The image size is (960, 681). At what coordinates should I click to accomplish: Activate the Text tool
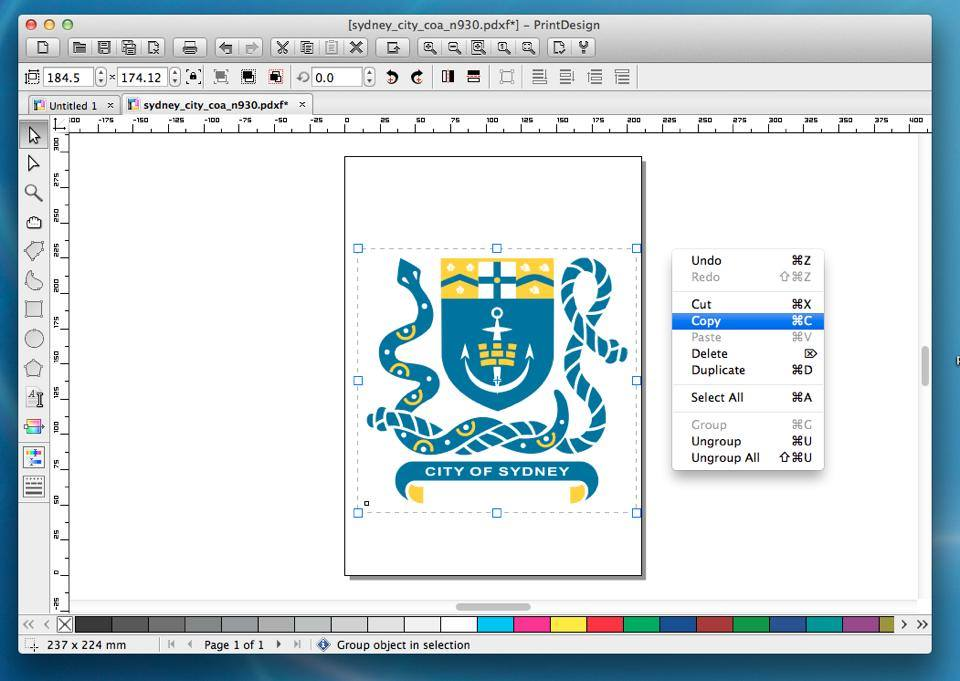tap(34, 397)
